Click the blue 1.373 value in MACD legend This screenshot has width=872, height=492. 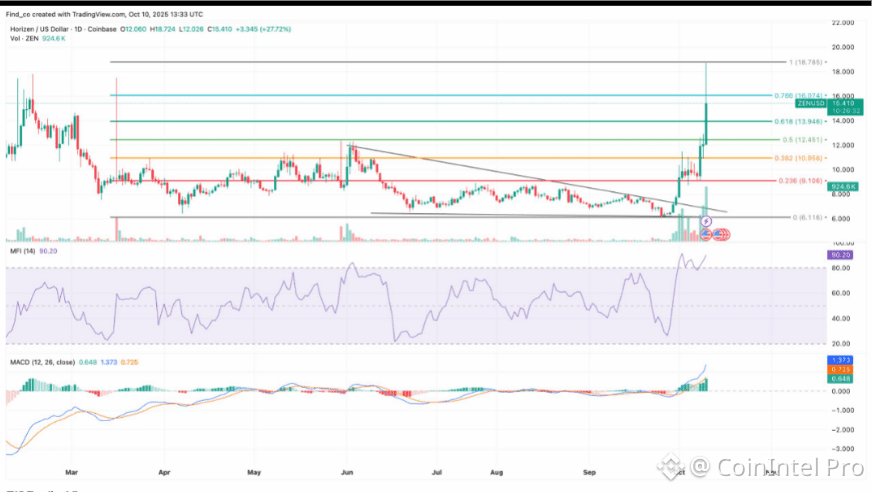tap(109, 362)
